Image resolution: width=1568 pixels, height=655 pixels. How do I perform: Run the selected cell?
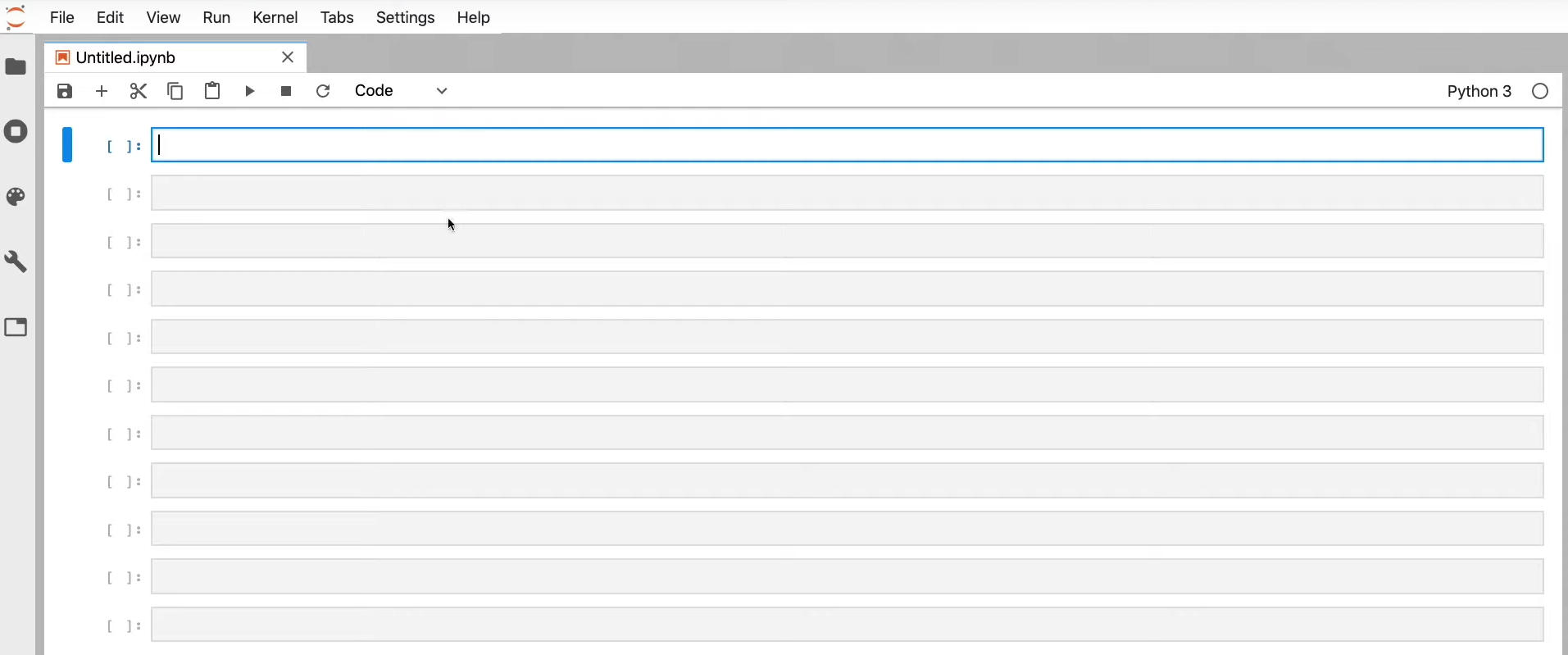tap(250, 91)
